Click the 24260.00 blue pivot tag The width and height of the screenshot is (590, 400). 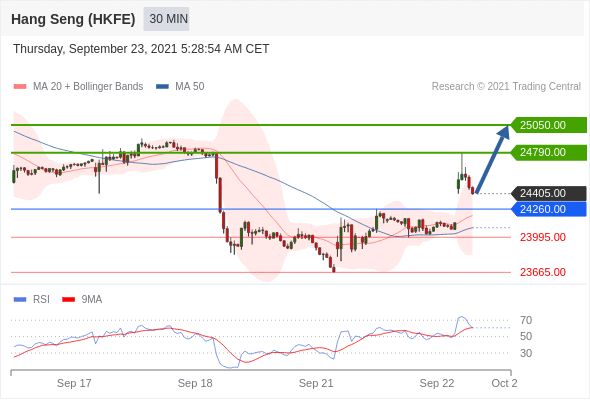(x=549, y=209)
